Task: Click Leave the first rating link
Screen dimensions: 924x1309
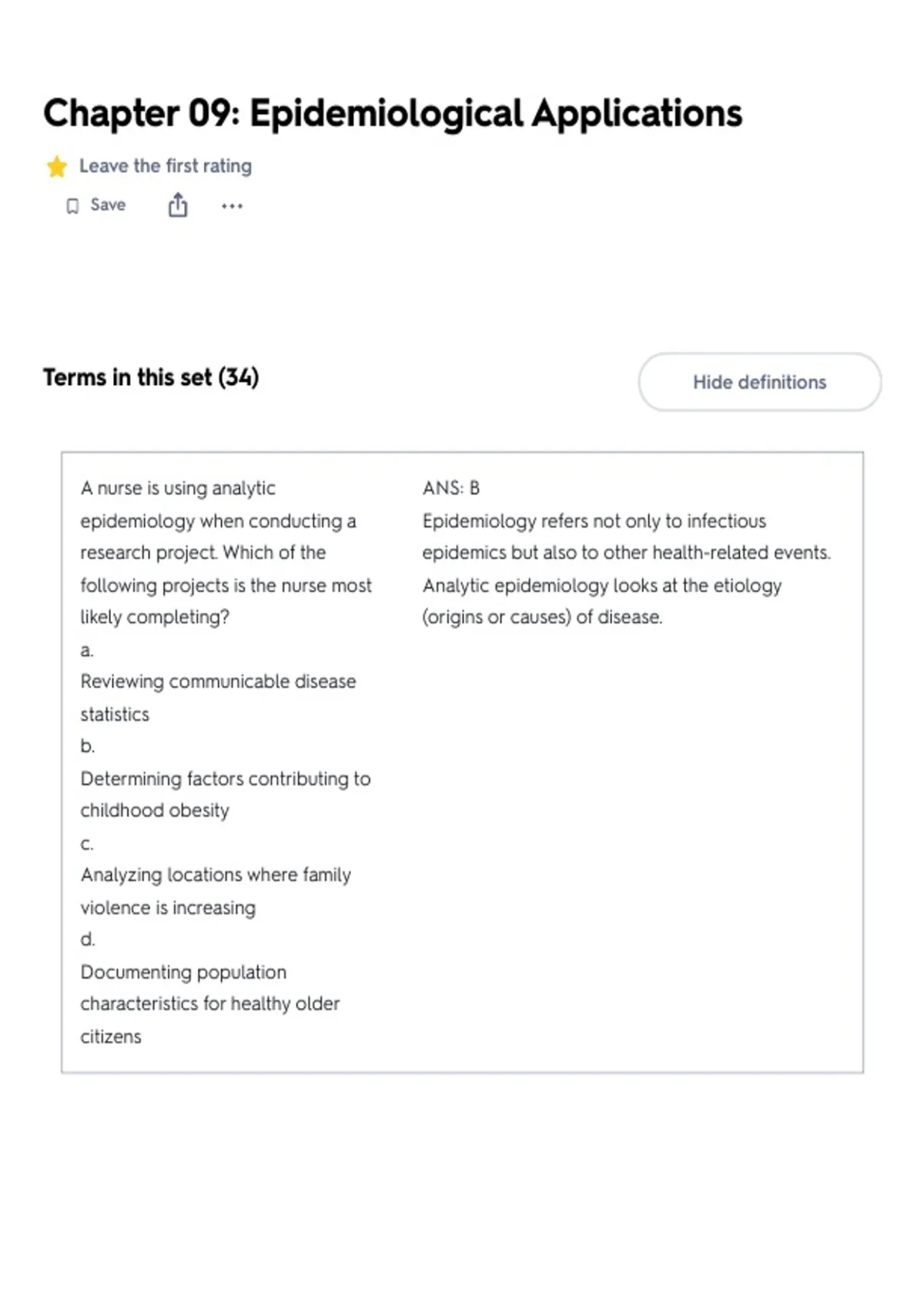Action: pyautogui.click(x=166, y=166)
